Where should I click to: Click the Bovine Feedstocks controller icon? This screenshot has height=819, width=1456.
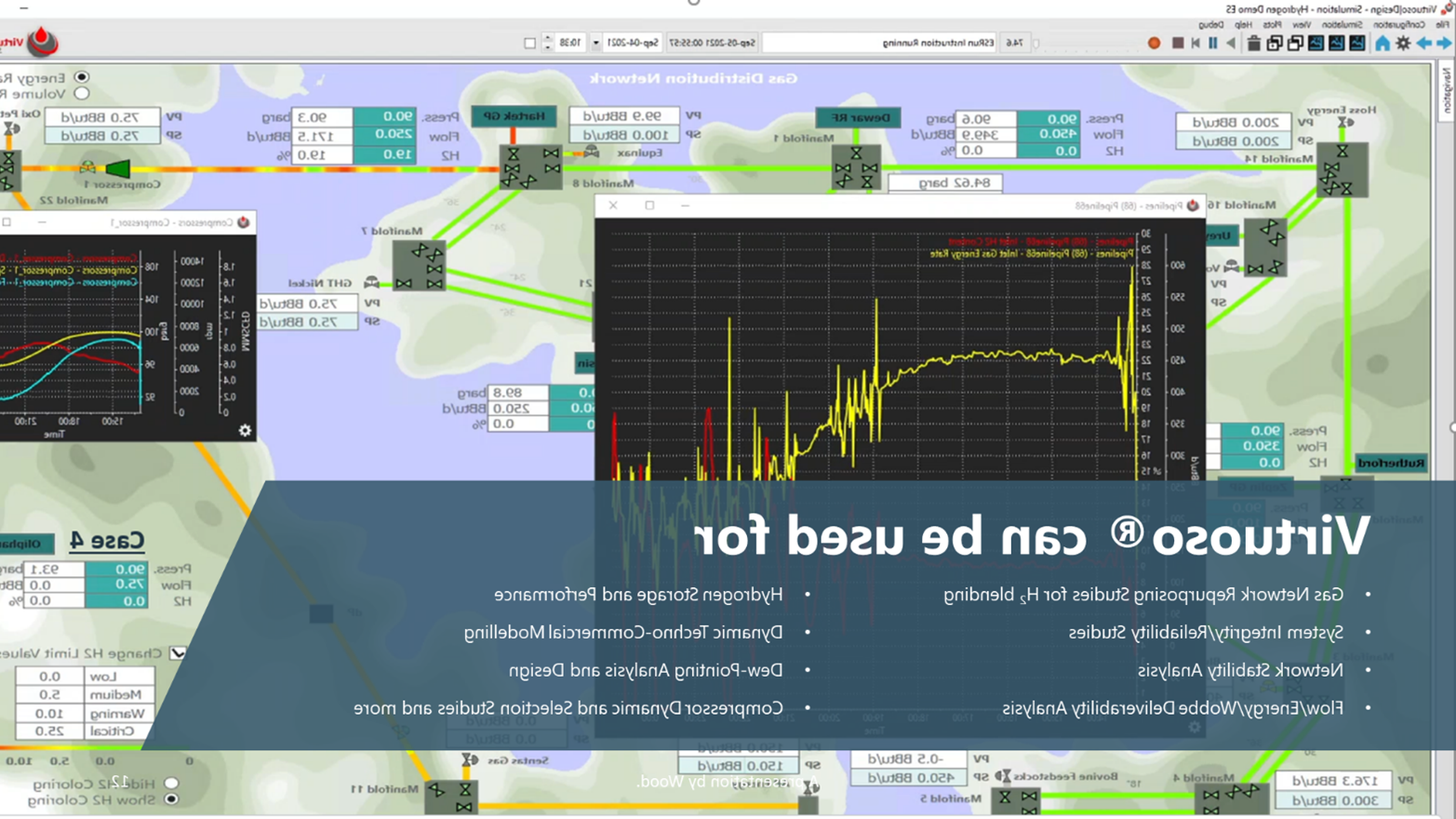click(1003, 775)
